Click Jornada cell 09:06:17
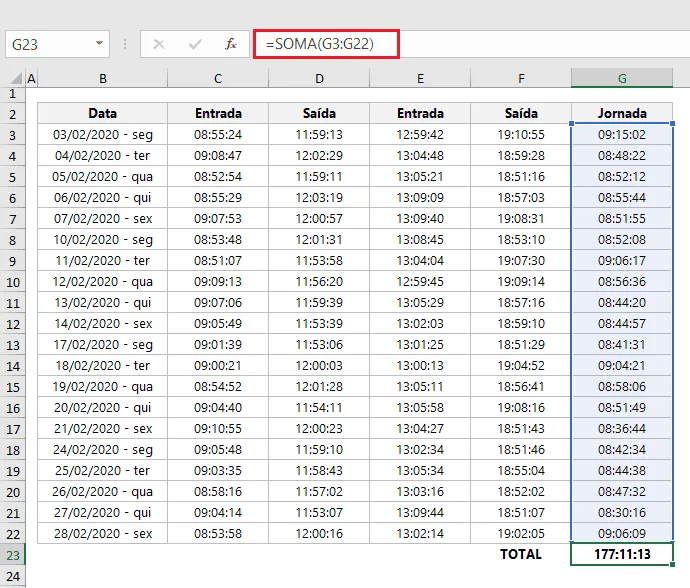This screenshot has height=588, width=690. pyautogui.click(x=622, y=261)
